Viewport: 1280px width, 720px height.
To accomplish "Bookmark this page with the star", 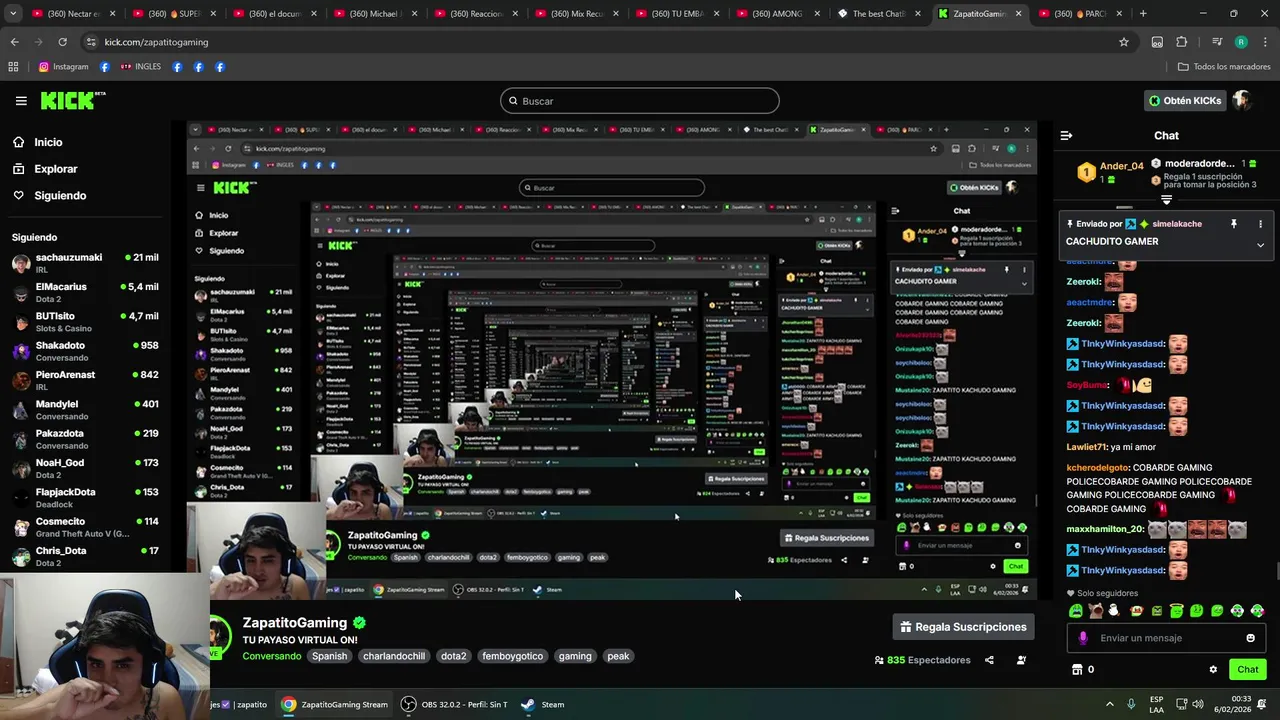I will point(1124,42).
